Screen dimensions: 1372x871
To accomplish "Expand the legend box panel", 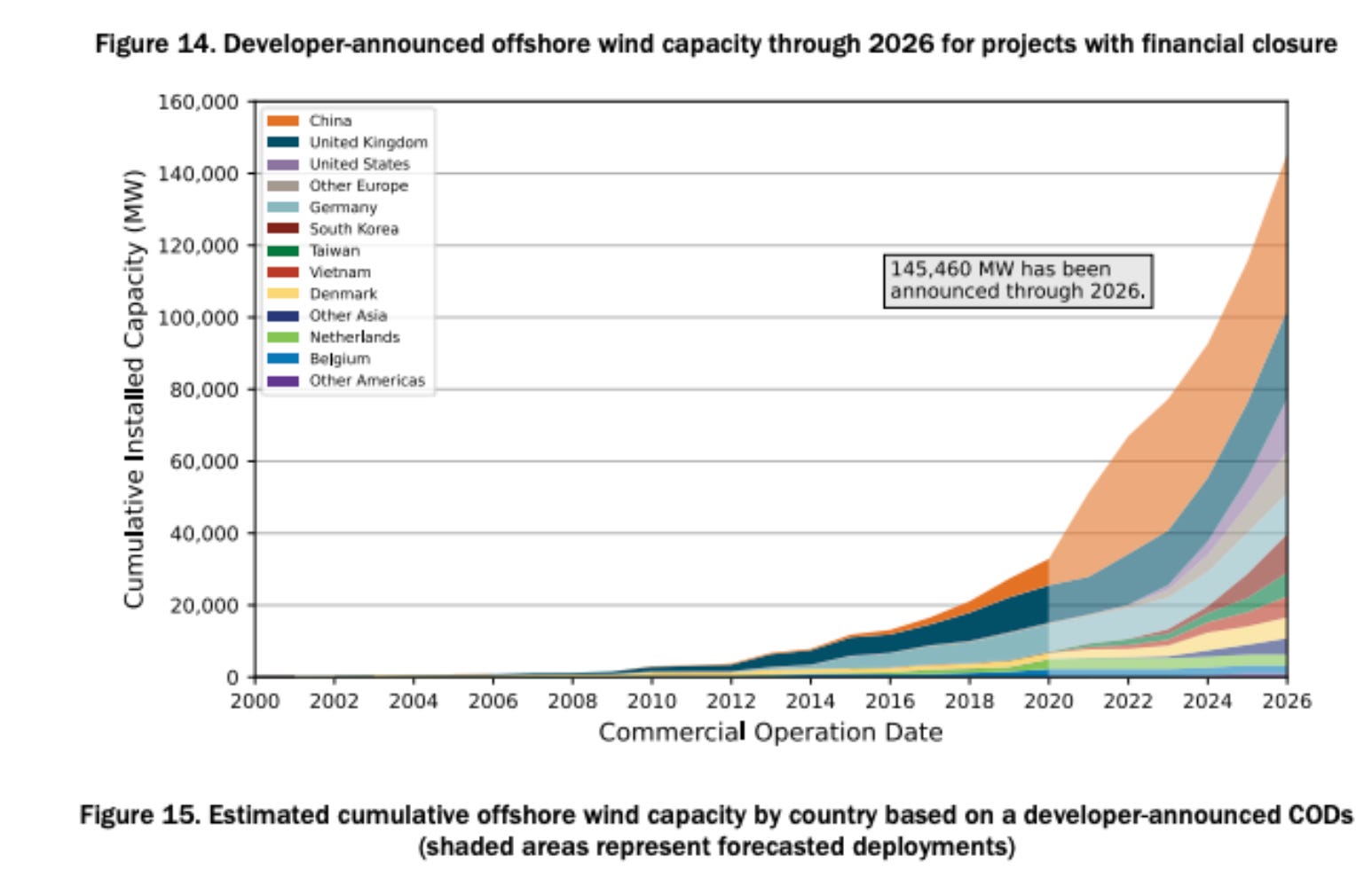I will 347,249.
